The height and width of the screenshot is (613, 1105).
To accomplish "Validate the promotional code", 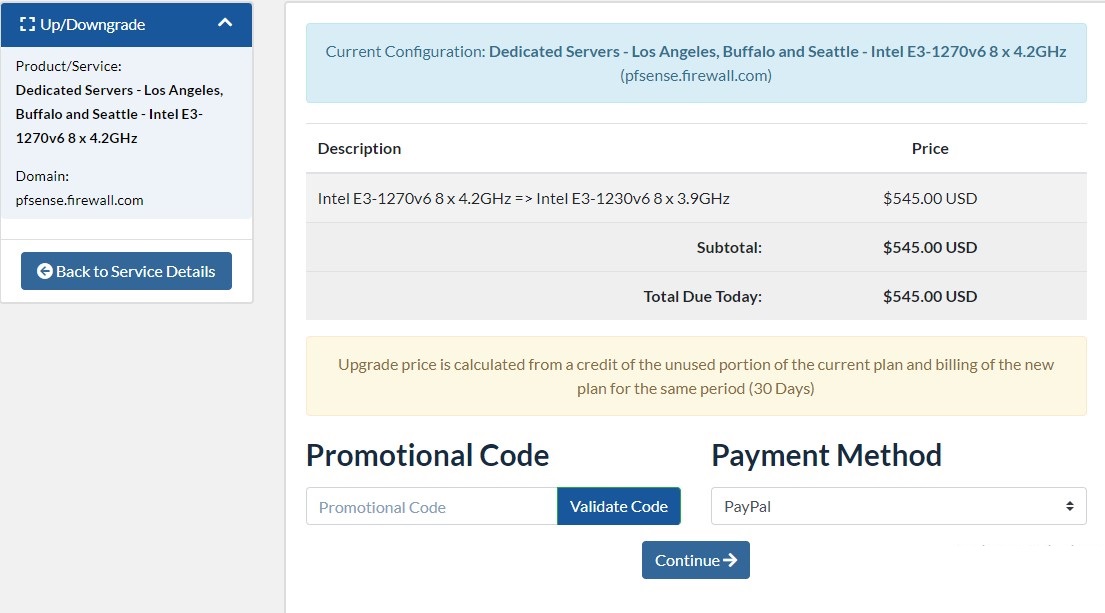I will point(619,507).
